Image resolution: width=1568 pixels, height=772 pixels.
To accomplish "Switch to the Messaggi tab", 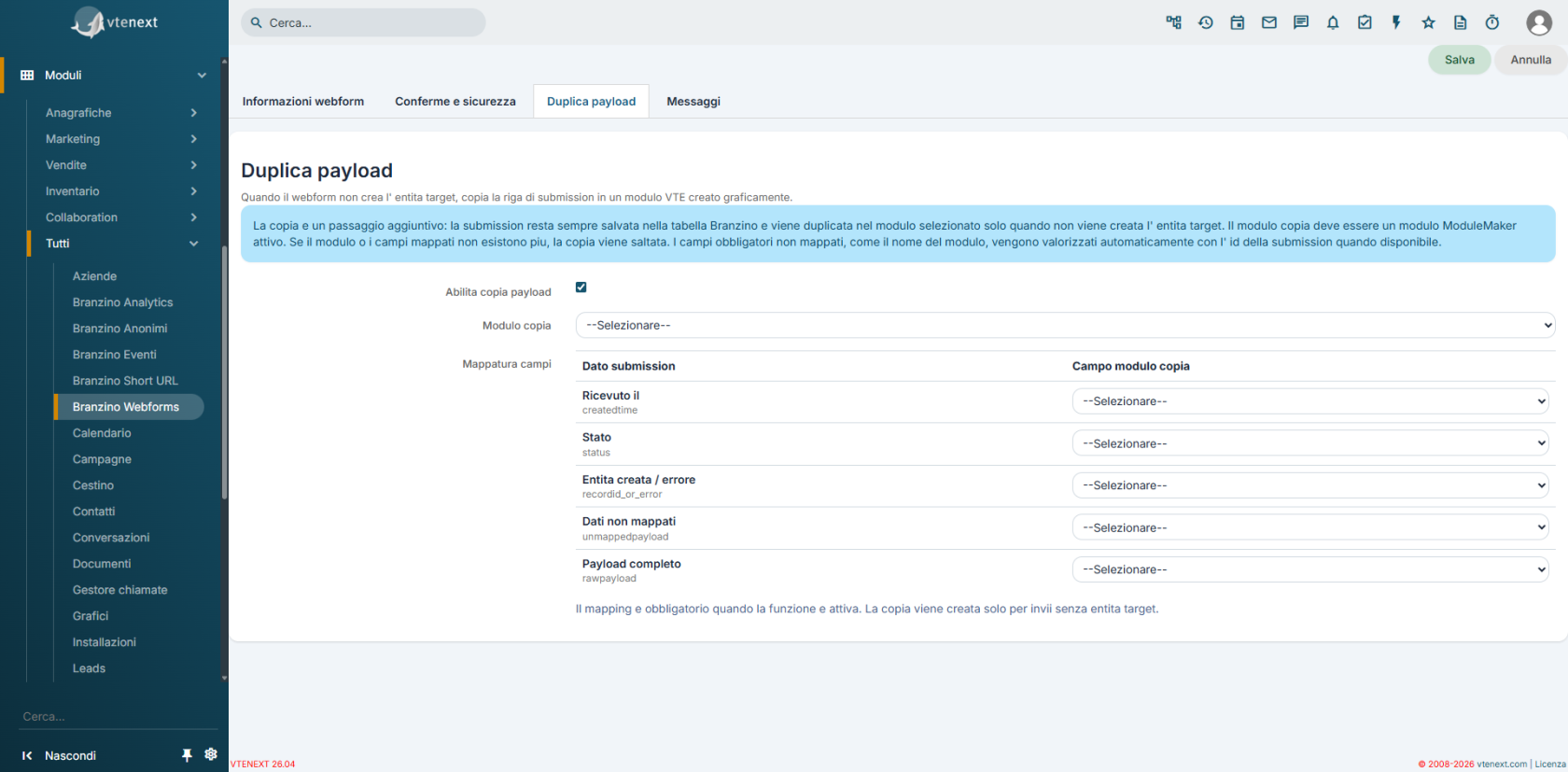I will point(693,102).
